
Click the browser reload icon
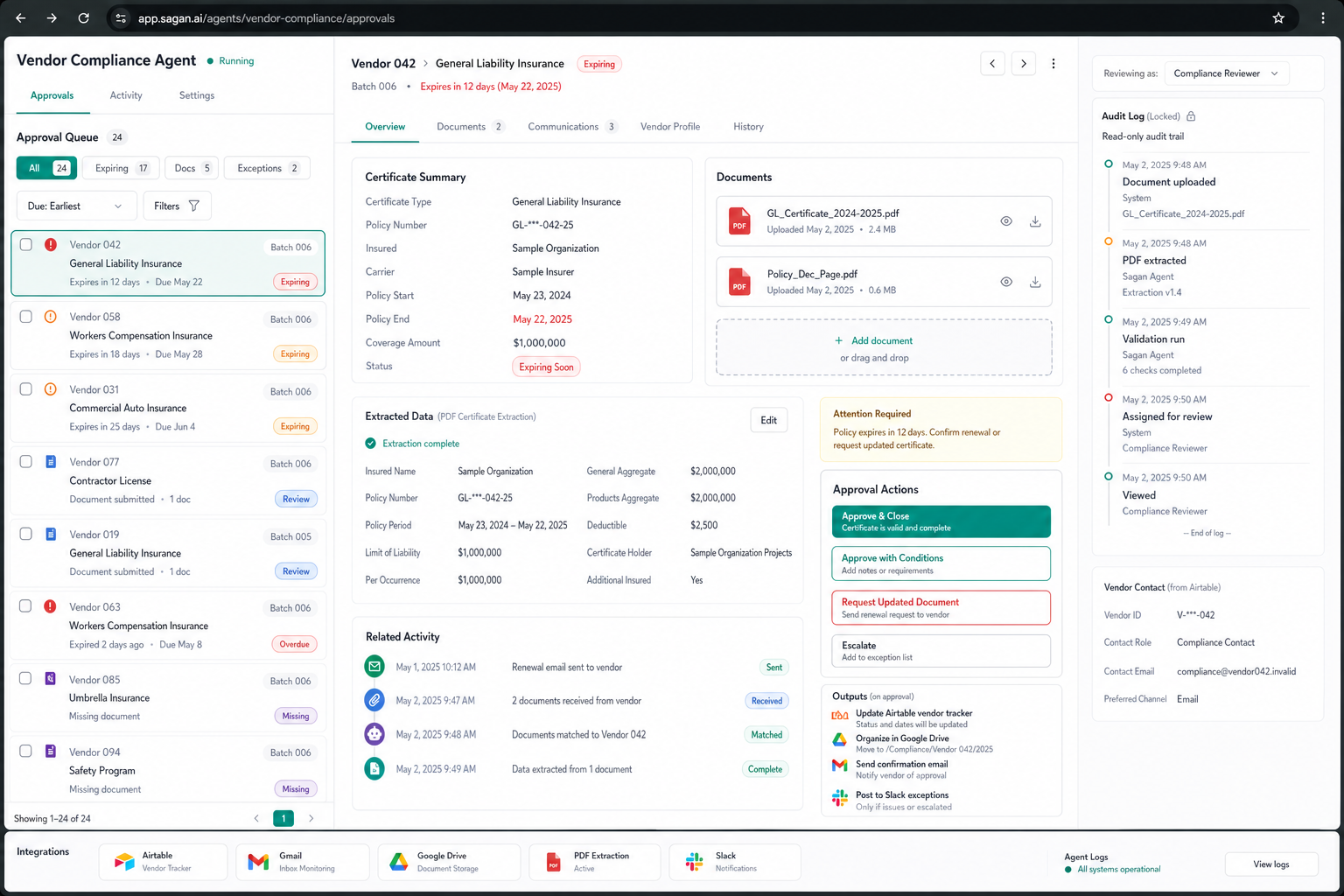point(83,17)
